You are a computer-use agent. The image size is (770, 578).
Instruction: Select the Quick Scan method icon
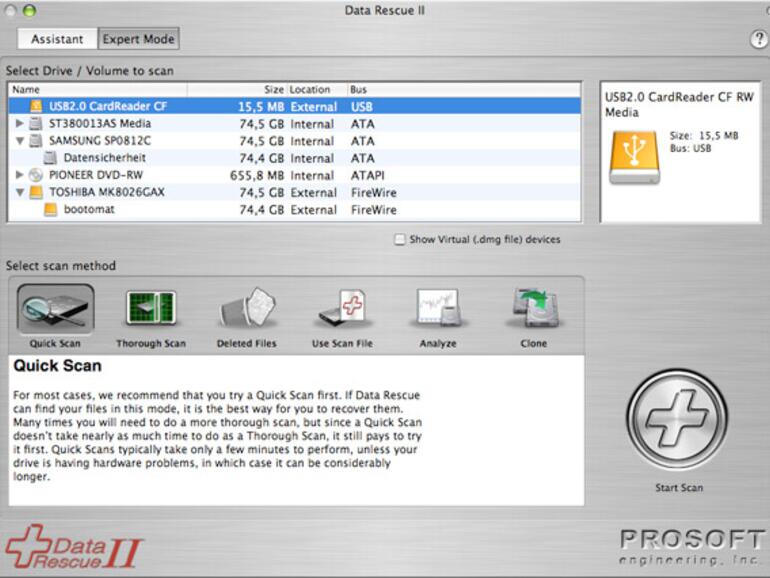[x=55, y=310]
